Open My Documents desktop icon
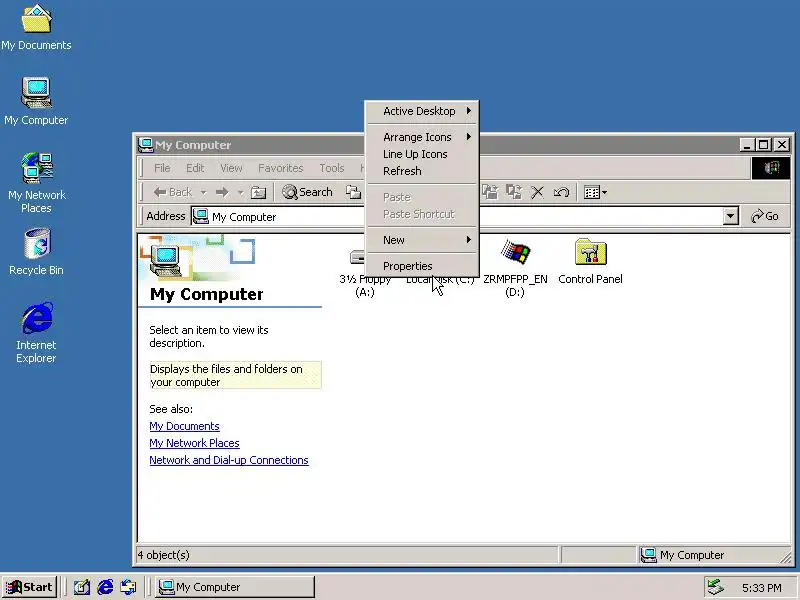Screen dimensions: 800x600 coord(36,27)
